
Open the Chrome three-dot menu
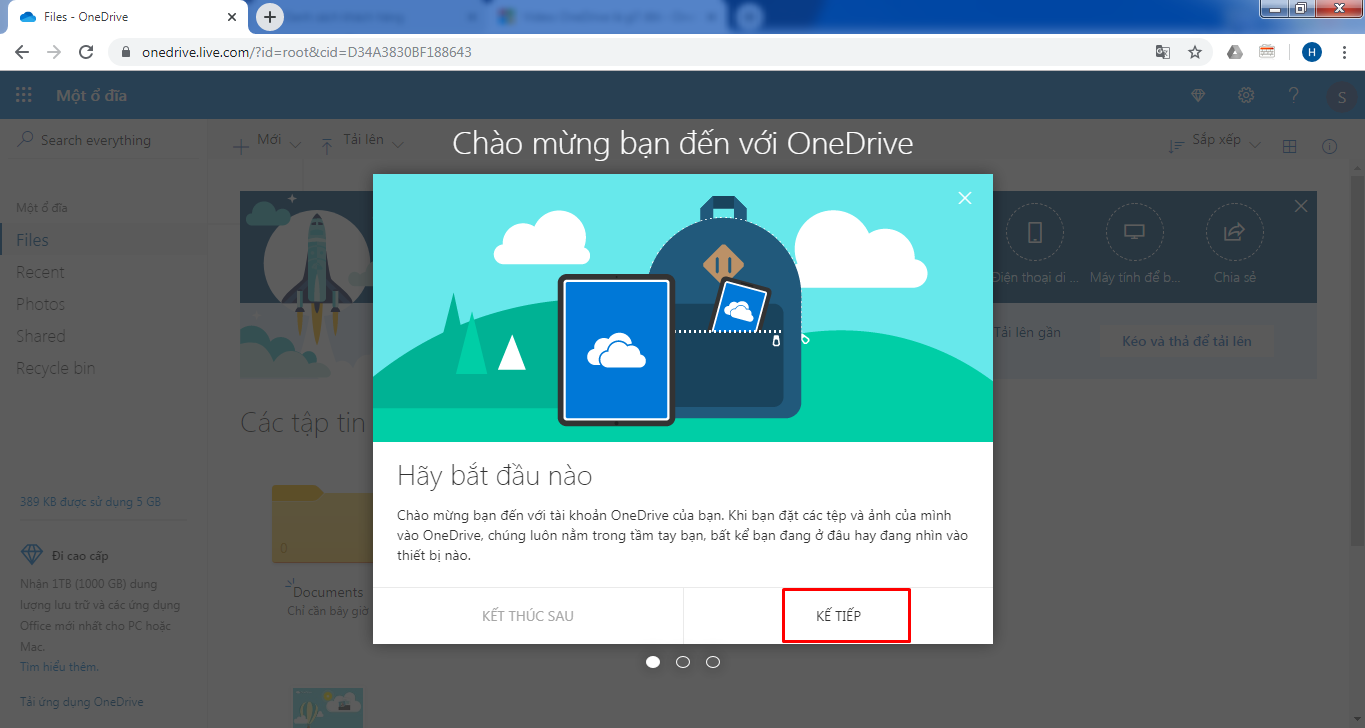(x=1344, y=52)
